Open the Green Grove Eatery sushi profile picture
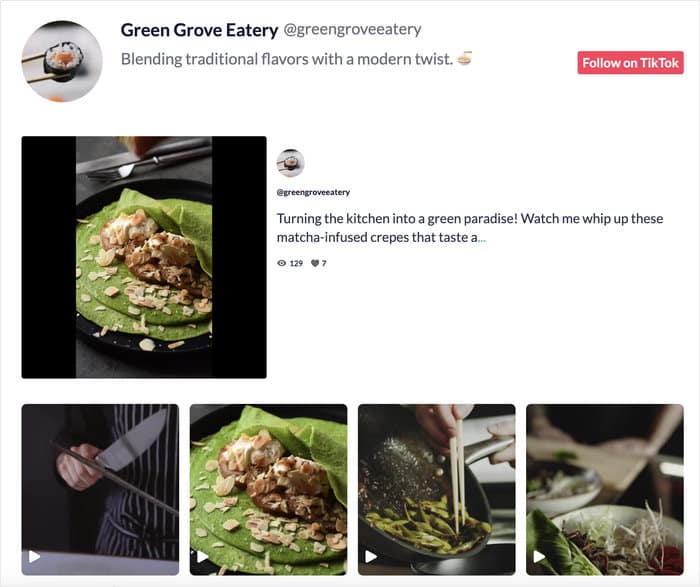The height and width of the screenshot is (587, 700). pyautogui.click(x=62, y=61)
